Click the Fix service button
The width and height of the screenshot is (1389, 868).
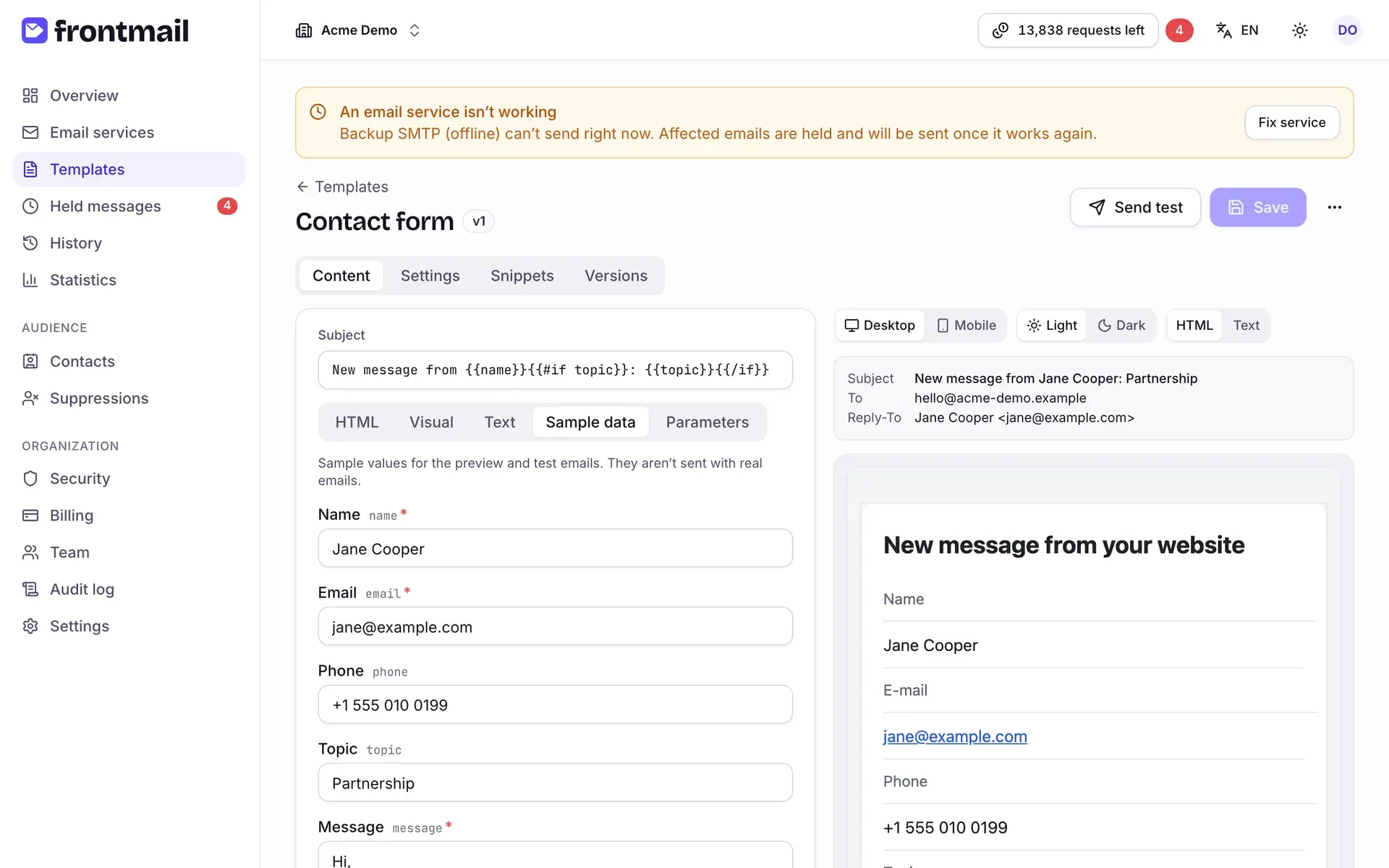click(1292, 123)
